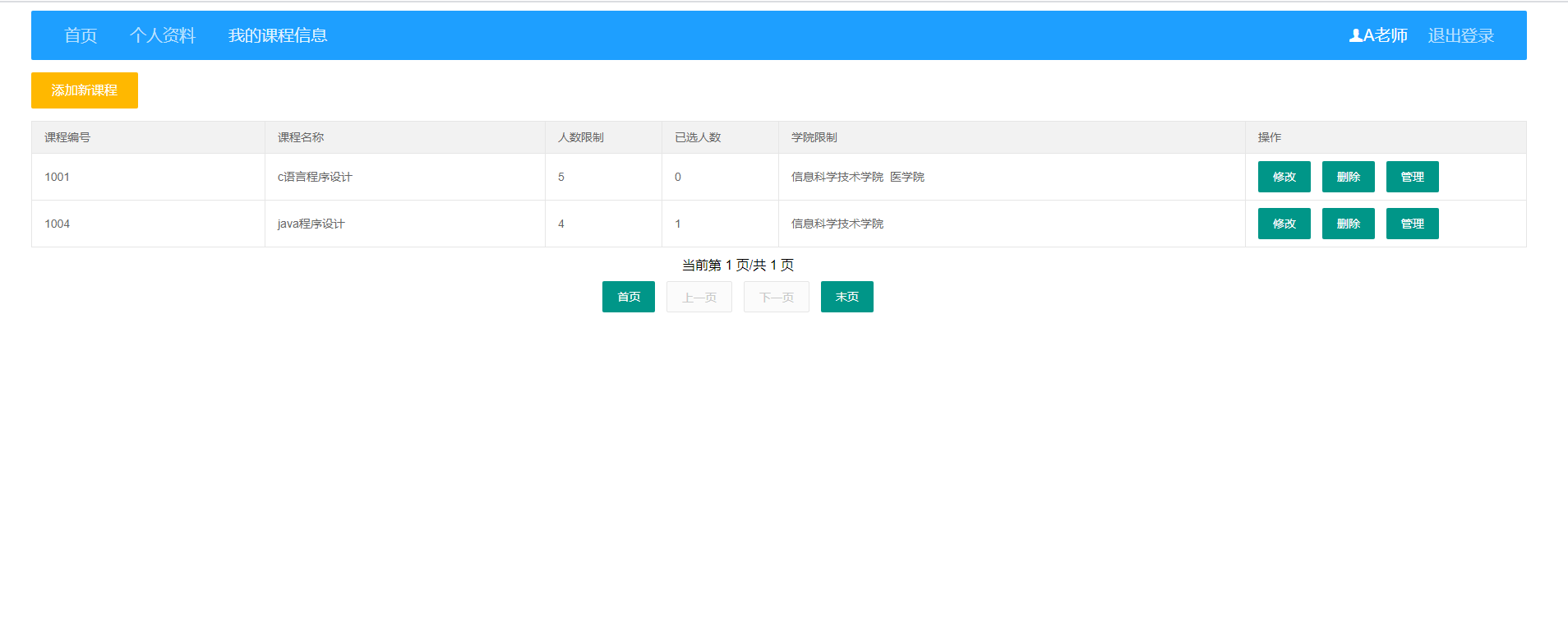Click the 下一页 pagination button
1568x642 pixels.
point(777,297)
